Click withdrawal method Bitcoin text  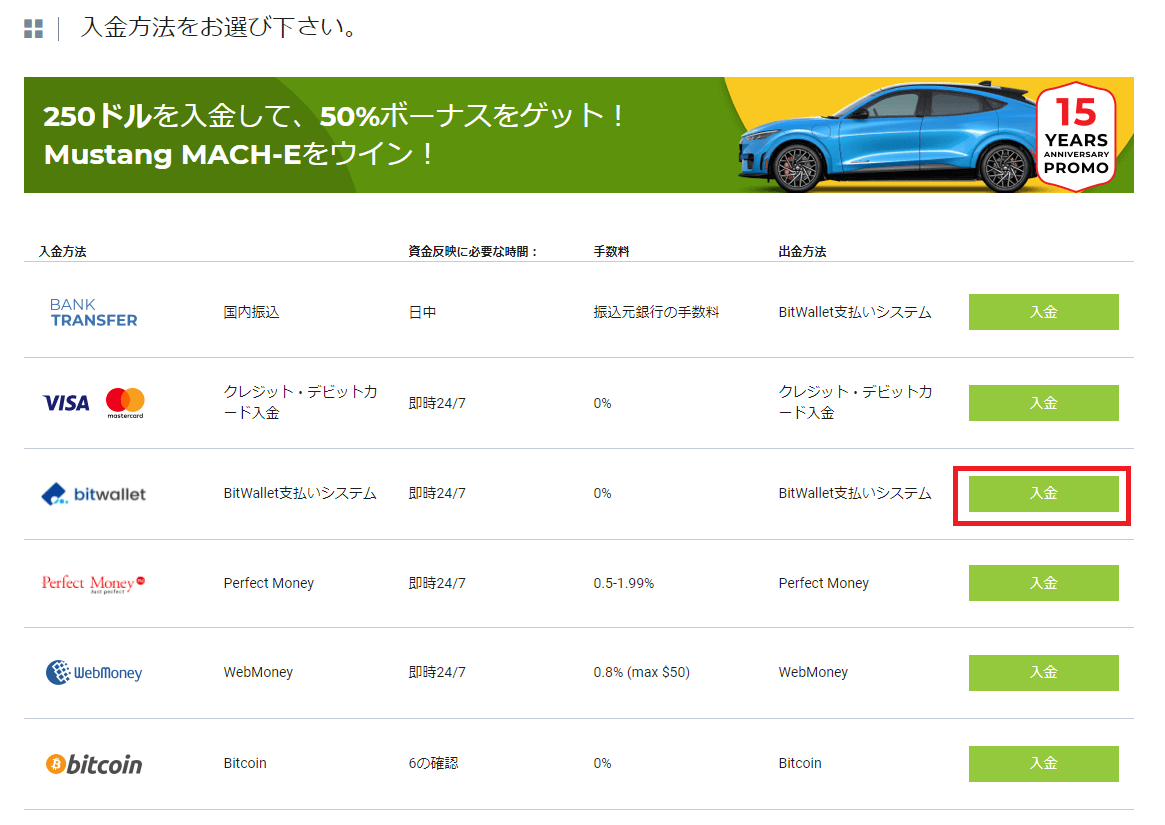[x=799, y=763]
